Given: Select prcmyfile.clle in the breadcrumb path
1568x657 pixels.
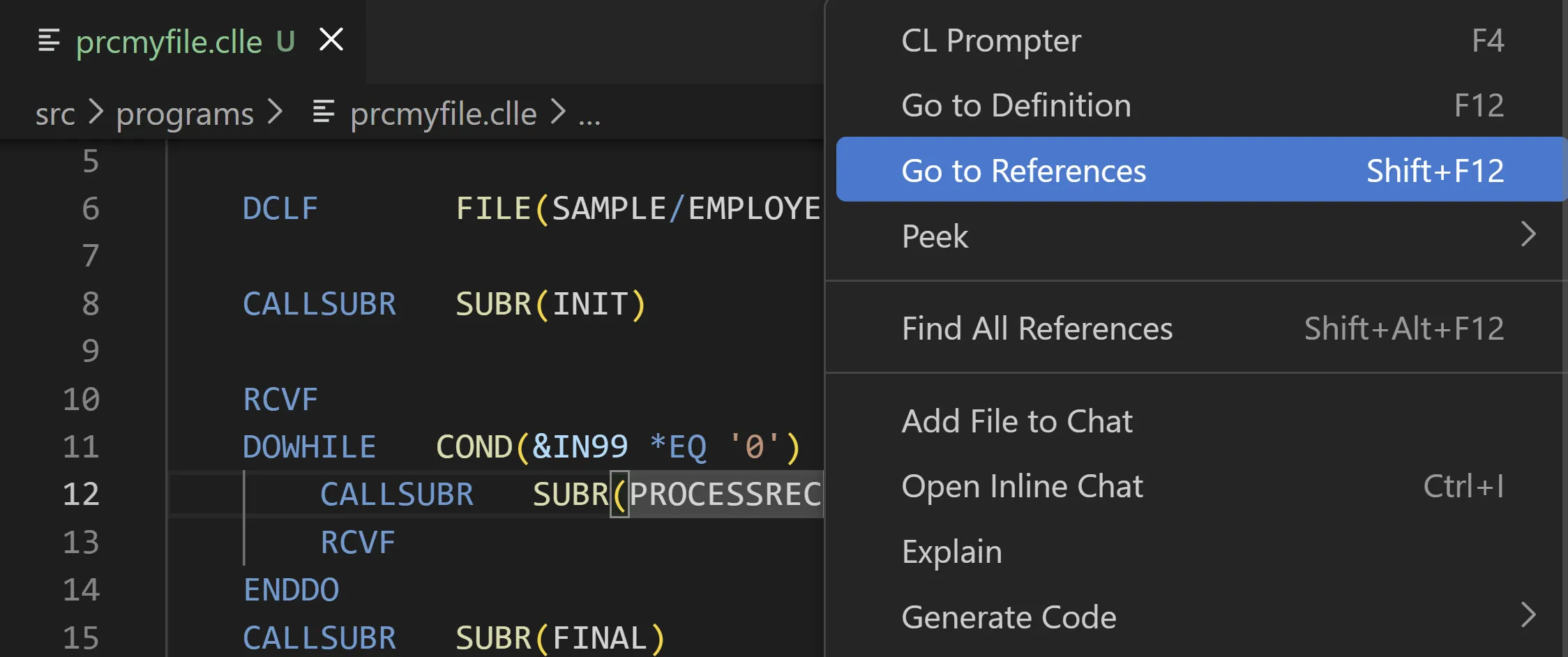Looking at the screenshot, I should coord(444,113).
